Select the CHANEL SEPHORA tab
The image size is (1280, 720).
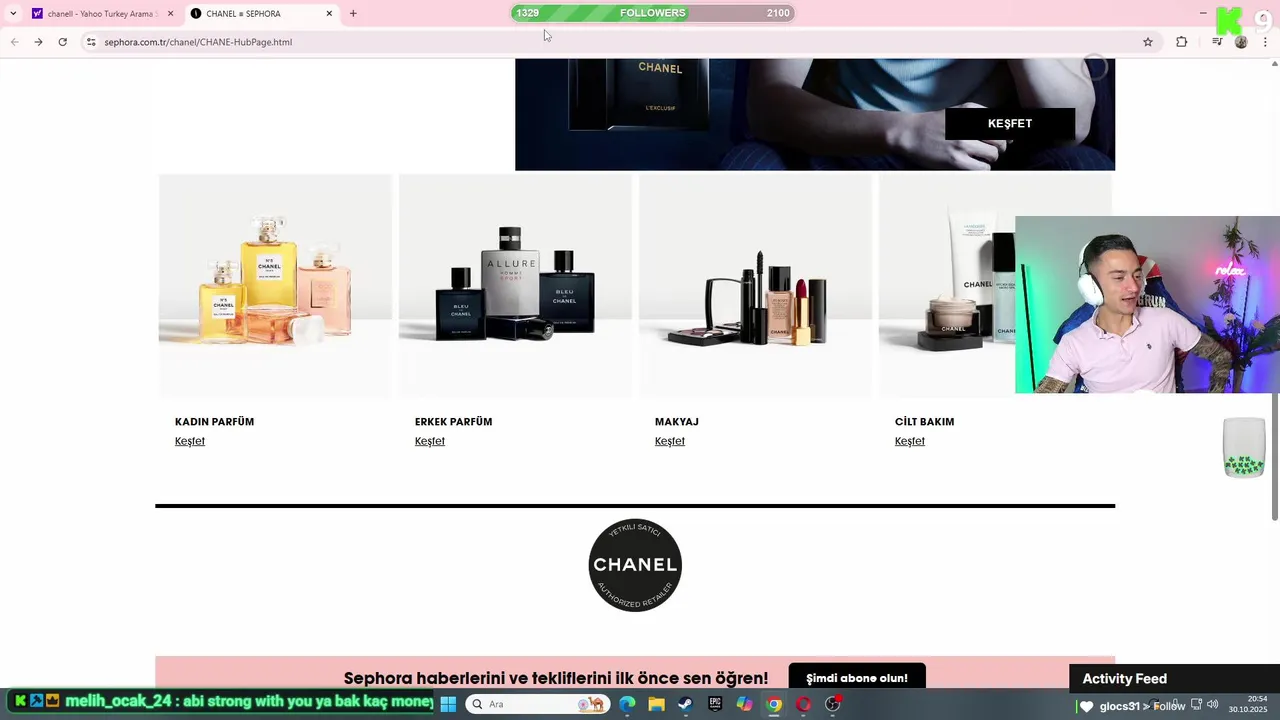tap(260, 14)
